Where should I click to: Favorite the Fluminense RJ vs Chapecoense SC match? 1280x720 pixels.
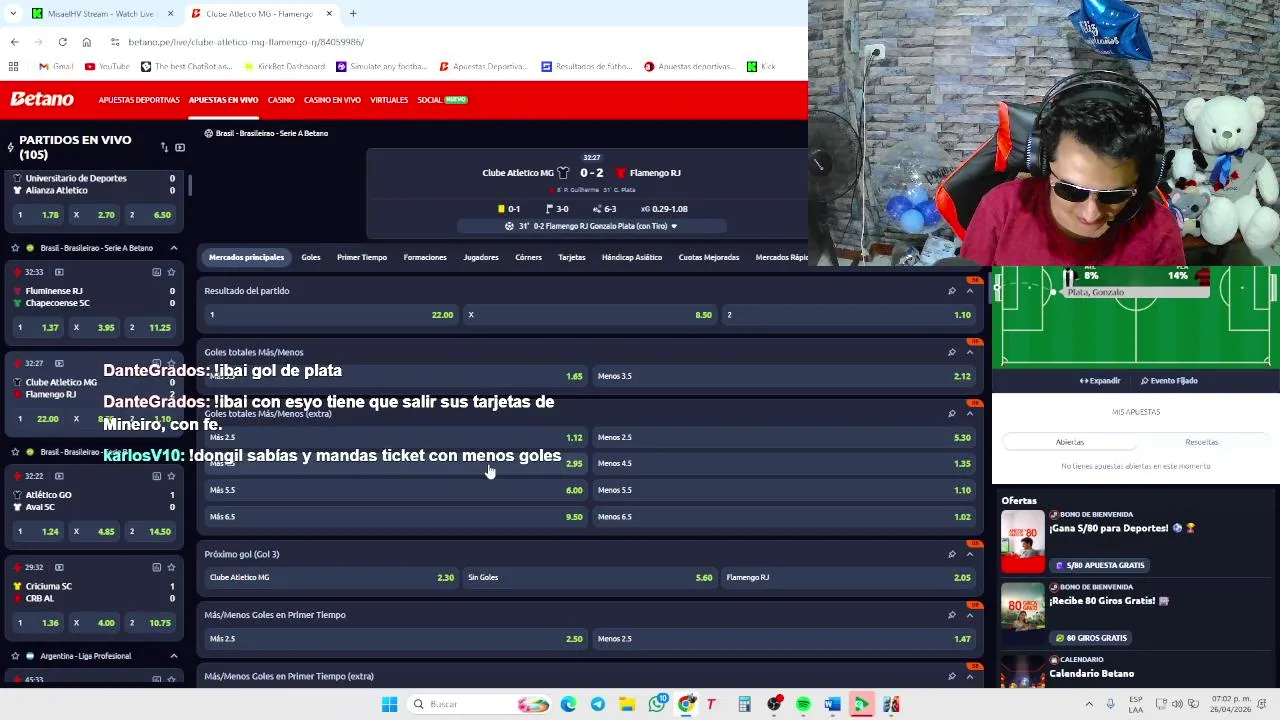coord(171,272)
